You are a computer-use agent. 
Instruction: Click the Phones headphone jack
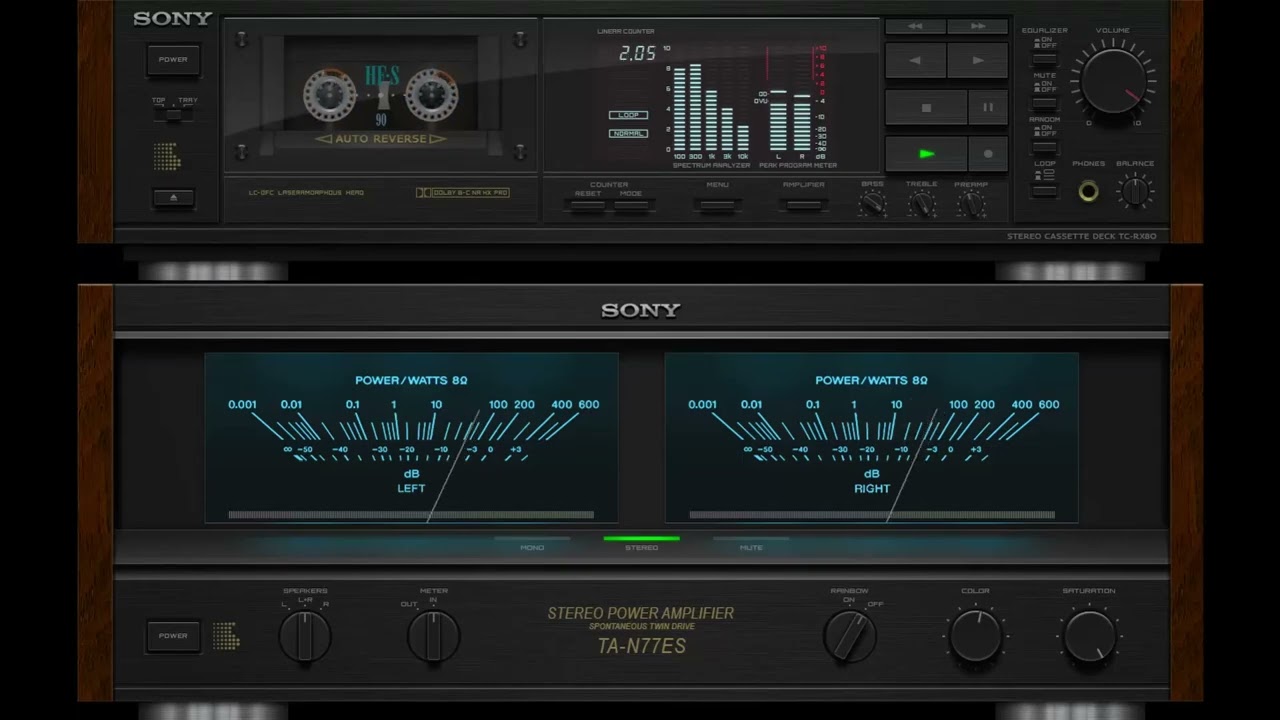1088,190
